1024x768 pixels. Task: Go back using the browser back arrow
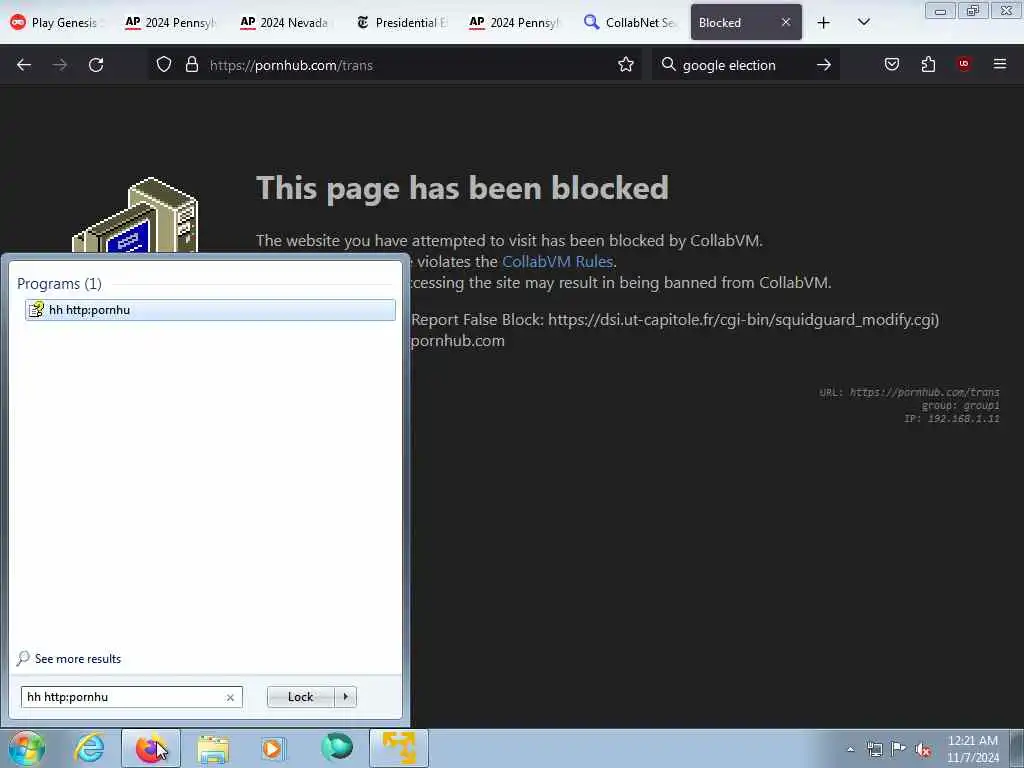[24, 65]
